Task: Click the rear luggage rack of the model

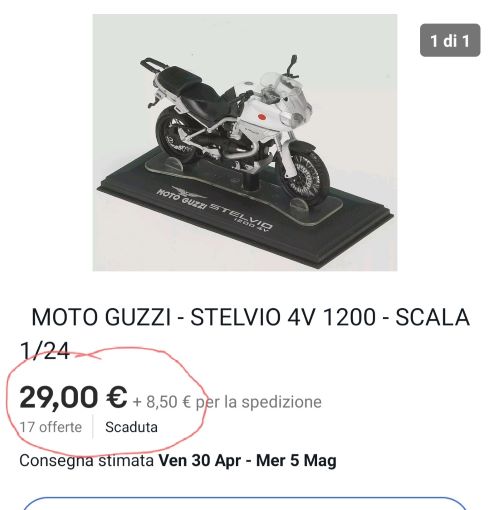Action: point(153,65)
